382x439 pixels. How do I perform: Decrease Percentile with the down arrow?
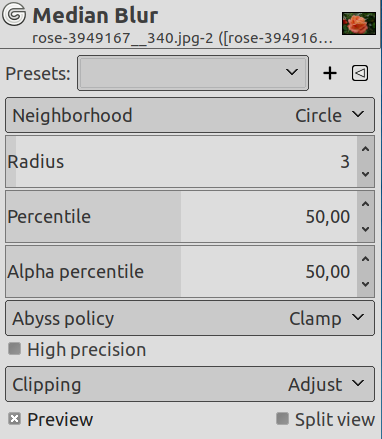pos(365,229)
